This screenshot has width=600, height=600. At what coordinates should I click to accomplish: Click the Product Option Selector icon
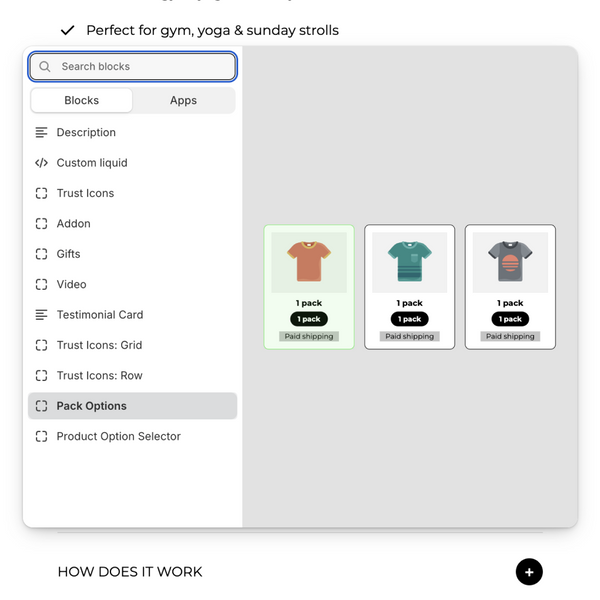[x=41, y=437]
